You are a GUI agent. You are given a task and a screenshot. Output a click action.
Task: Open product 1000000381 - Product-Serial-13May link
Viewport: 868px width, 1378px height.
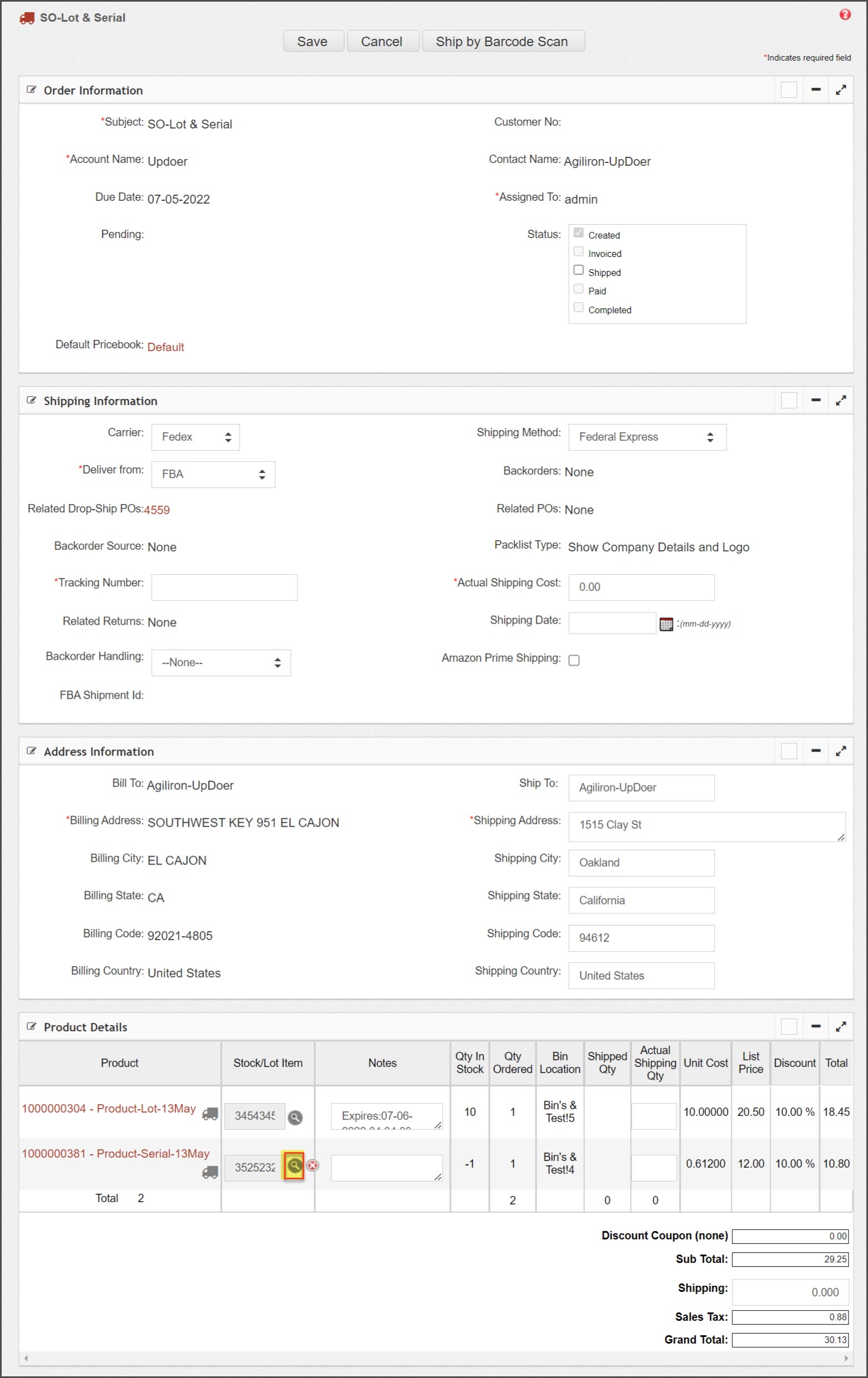click(116, 1154)
